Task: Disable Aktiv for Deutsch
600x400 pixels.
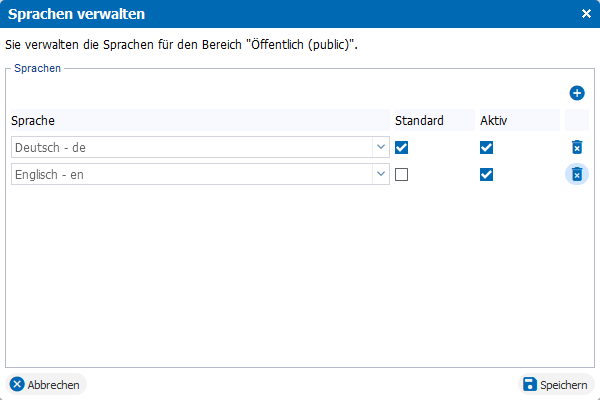Action: point(486,147)
